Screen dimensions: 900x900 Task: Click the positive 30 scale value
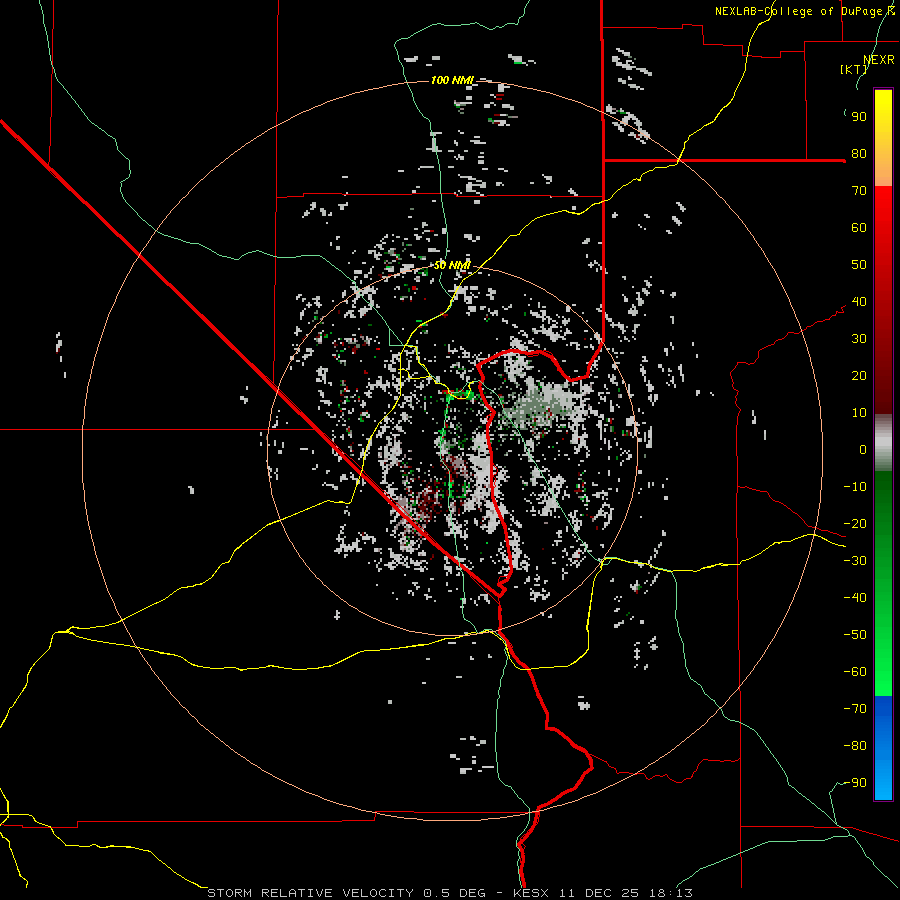pos(859,339)
